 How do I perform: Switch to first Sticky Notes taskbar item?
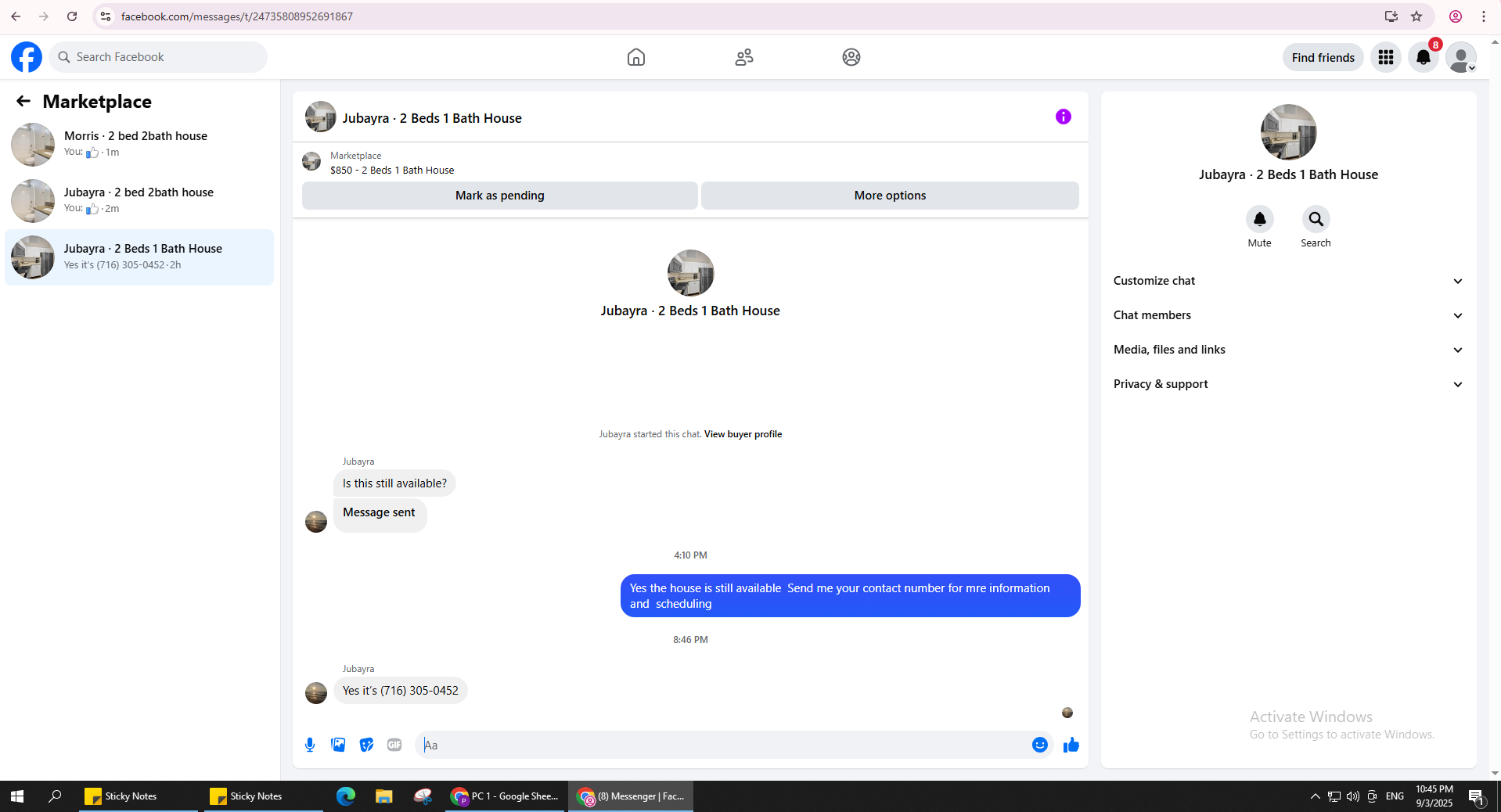[139, 796]
